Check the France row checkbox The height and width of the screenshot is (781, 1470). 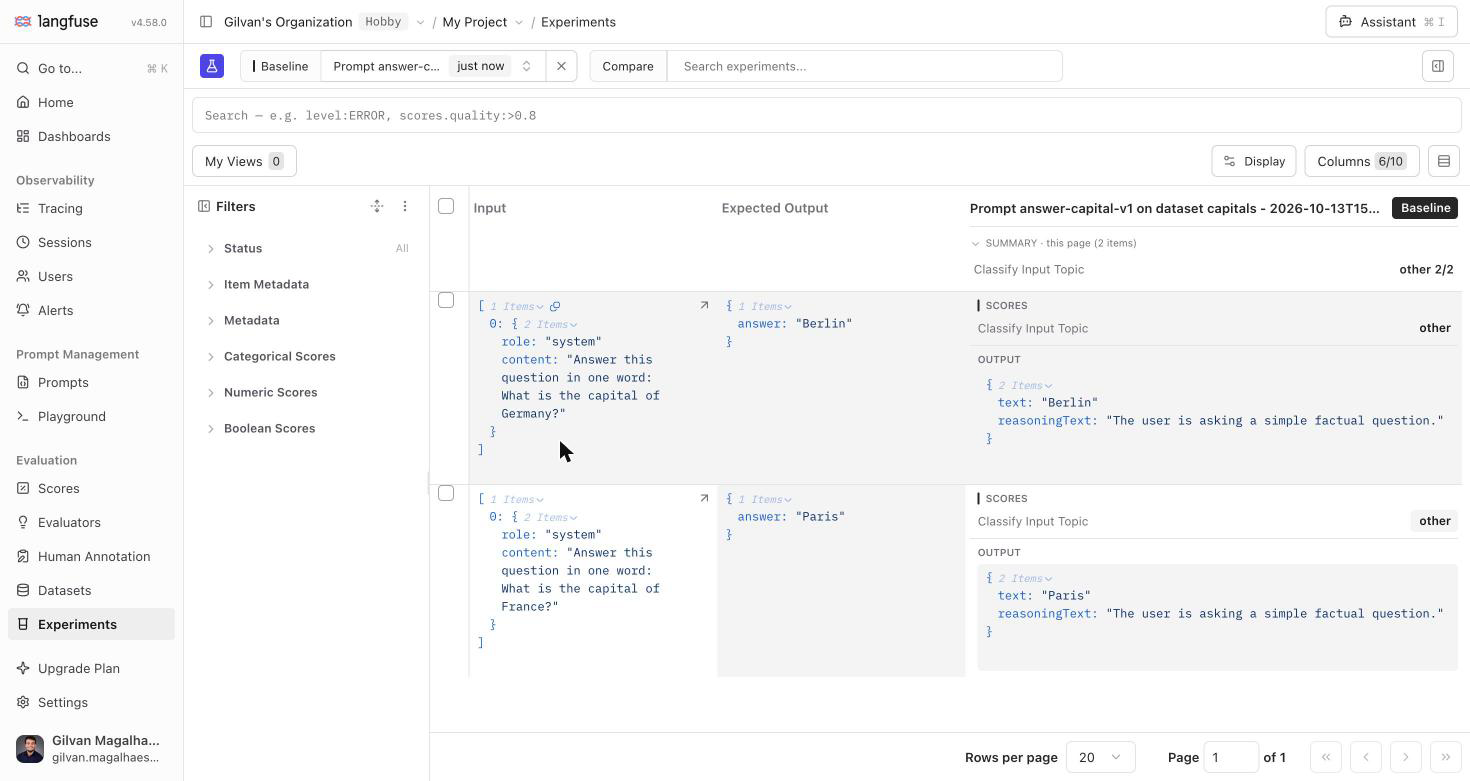[x=446, y=493]
